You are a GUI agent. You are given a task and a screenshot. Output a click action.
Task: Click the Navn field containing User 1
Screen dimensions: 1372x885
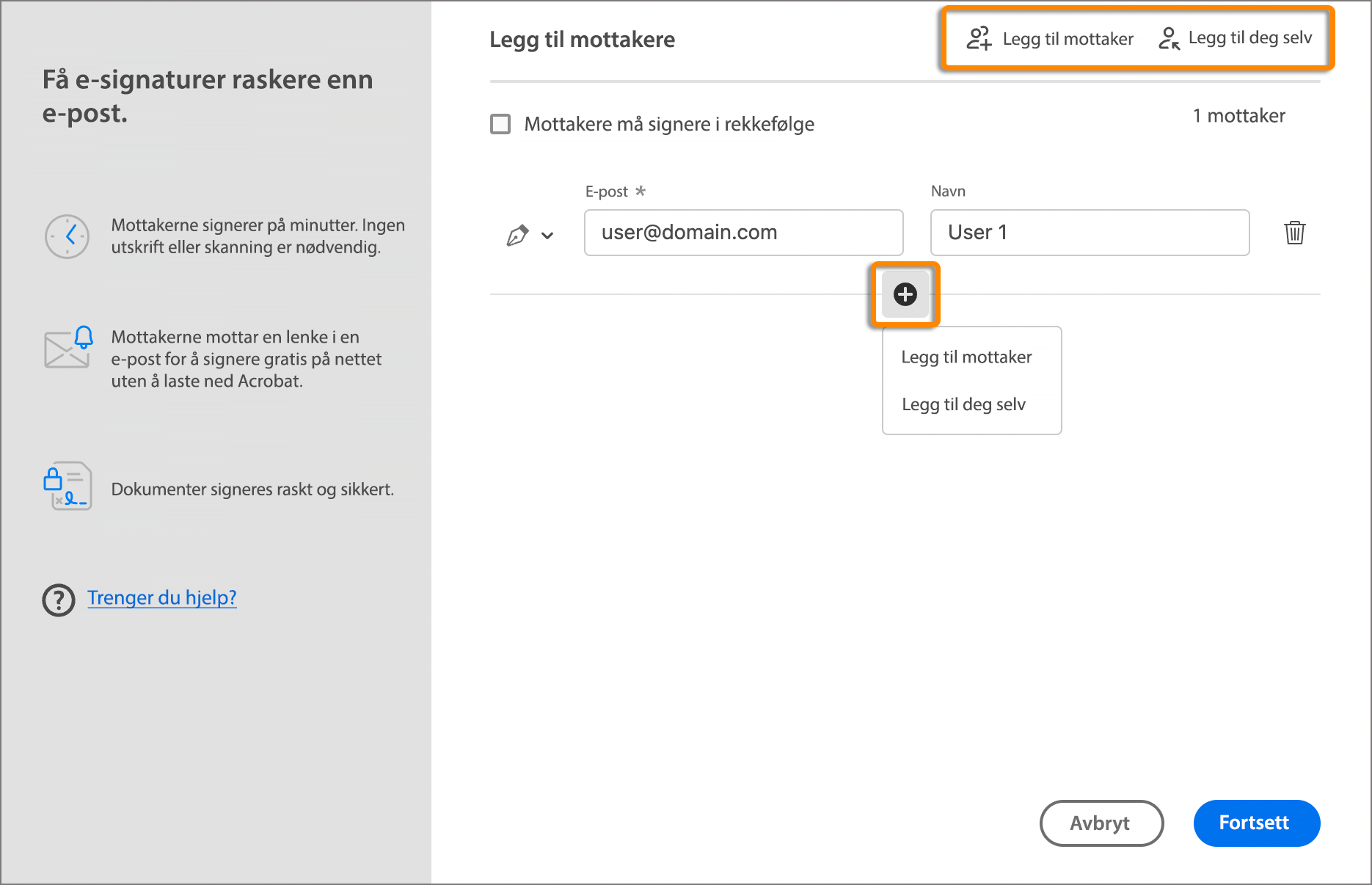click(1090, 233)
